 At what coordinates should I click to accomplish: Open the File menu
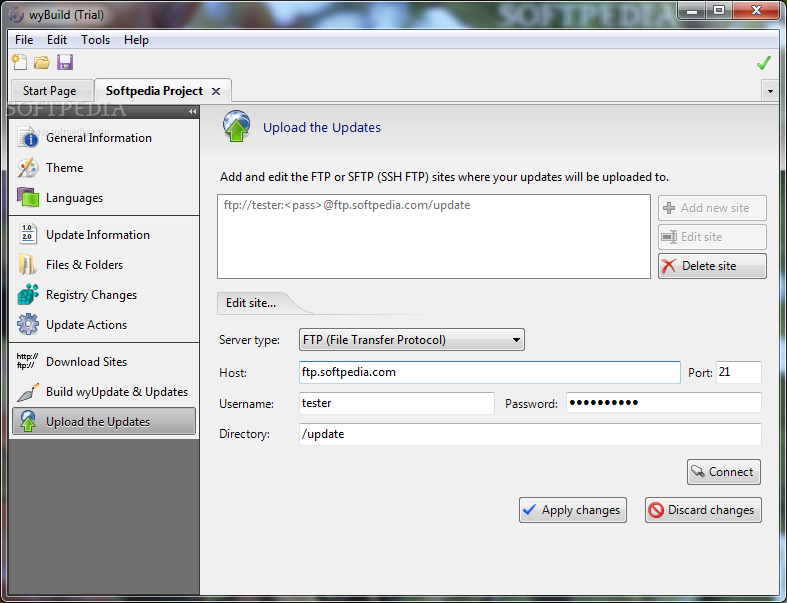point(24,40)
